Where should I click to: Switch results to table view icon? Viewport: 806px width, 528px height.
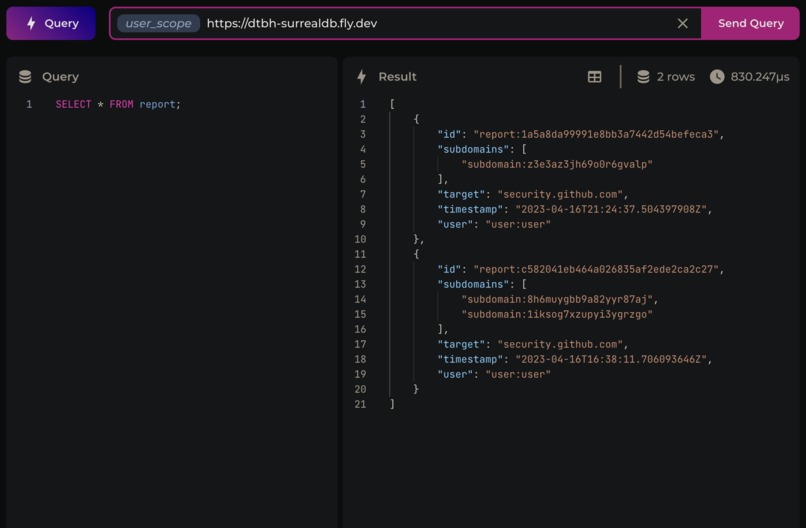tap(594, 77)
